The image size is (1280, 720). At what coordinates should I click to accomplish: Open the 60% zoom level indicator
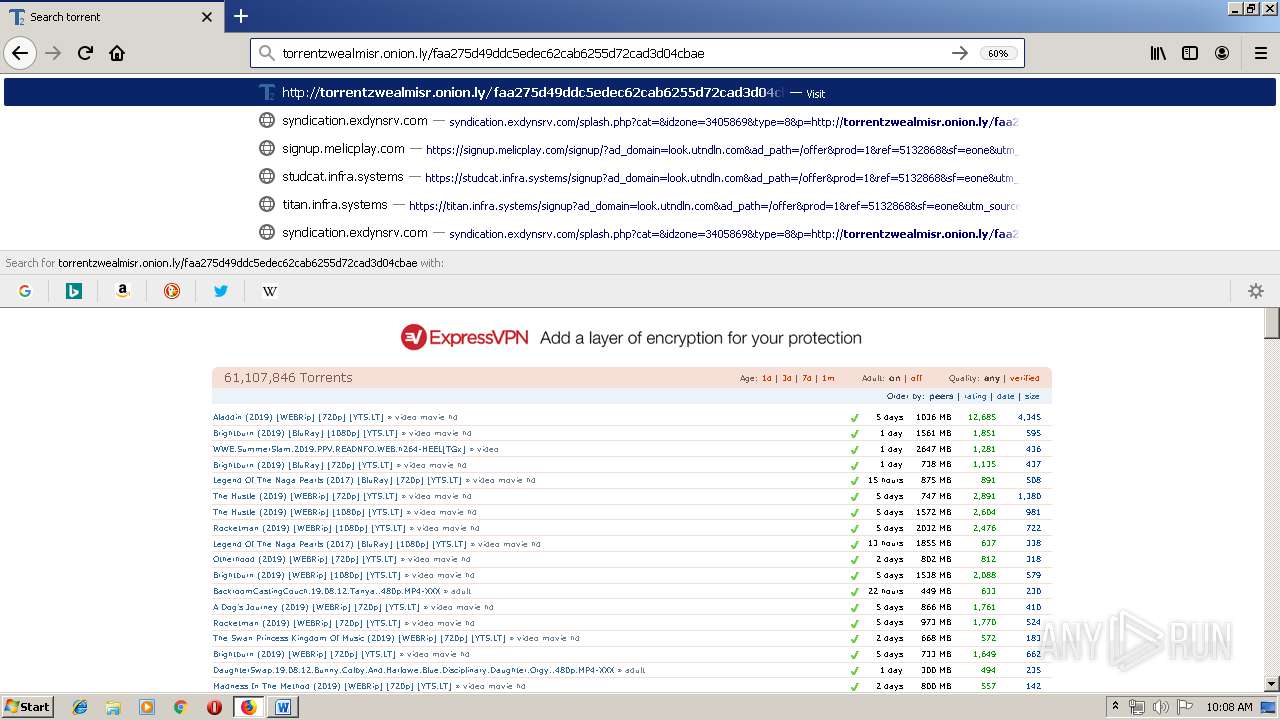click(x=998, y=53)
